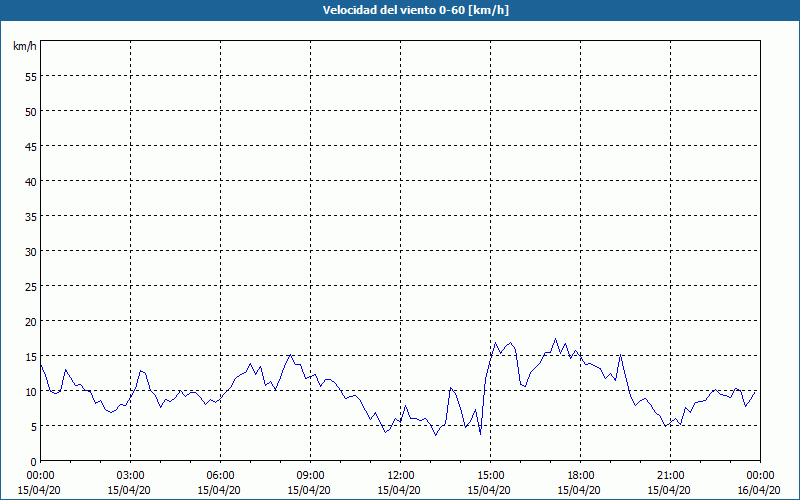Image resolution: width=800 pixels, height=500 pixels.
Task: Click the x-axis label '09:00'
Action: 310,476
